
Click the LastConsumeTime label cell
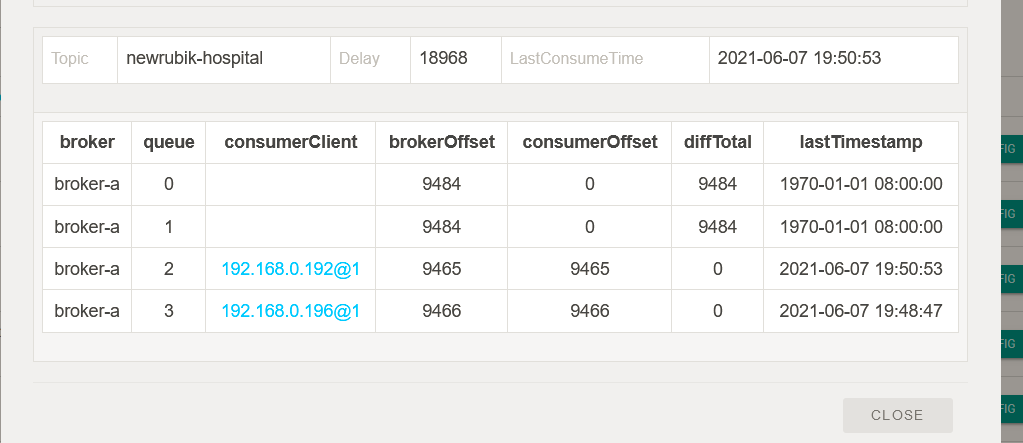point(576,59)
